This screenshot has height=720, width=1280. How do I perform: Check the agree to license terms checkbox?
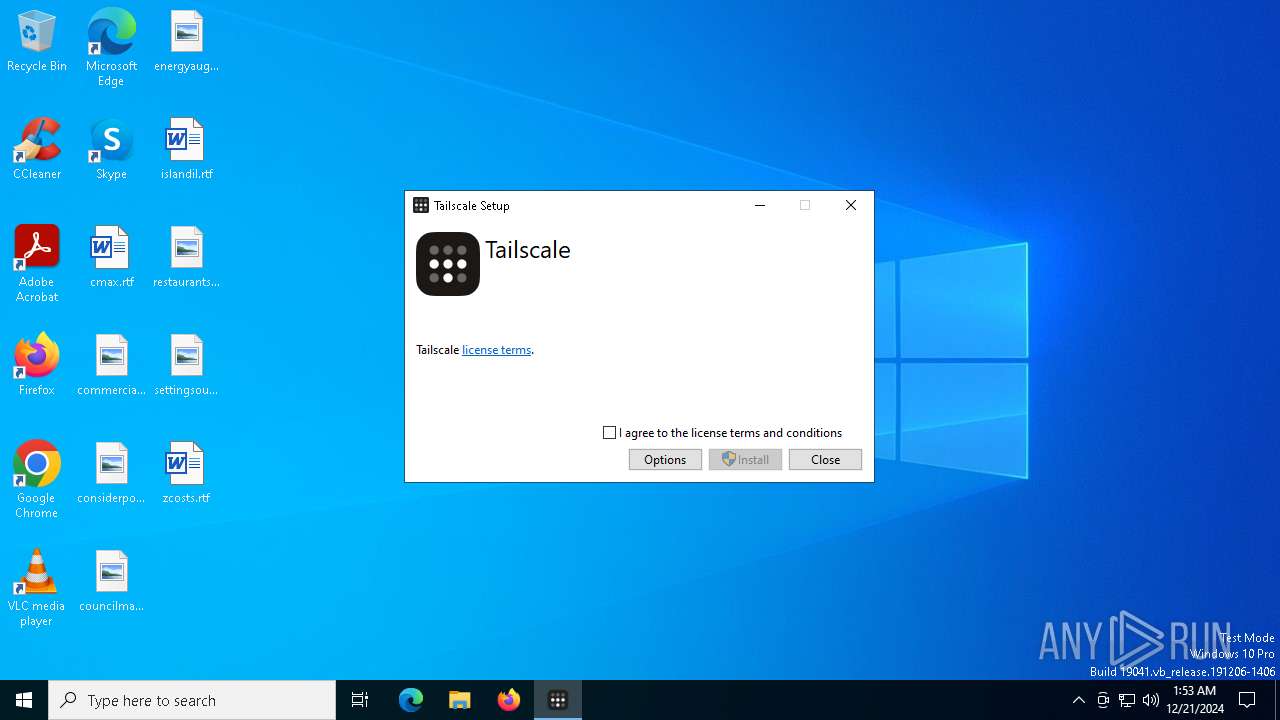pyautogui.click(x=609, y=433)
